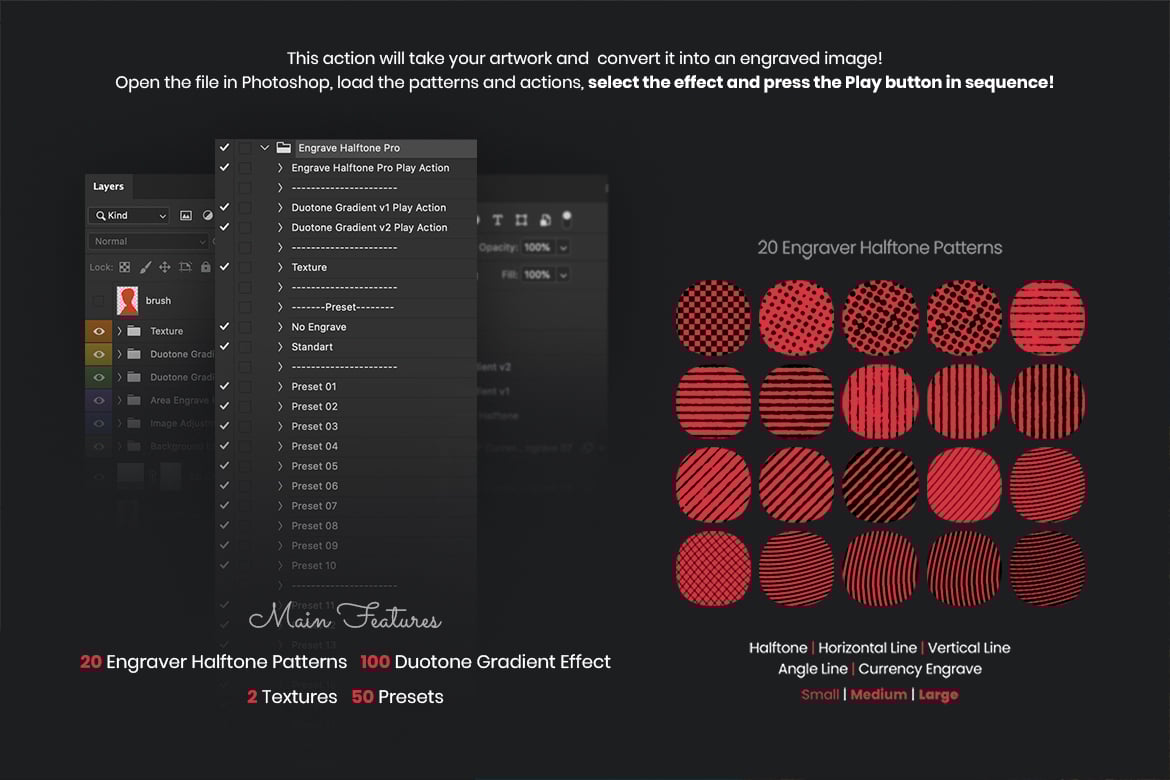The height and width of the screenshot is (780, 1170).
Task: Click the Area Engrave group folder icon
Action: pyautogui.click(x=134, y=400)
